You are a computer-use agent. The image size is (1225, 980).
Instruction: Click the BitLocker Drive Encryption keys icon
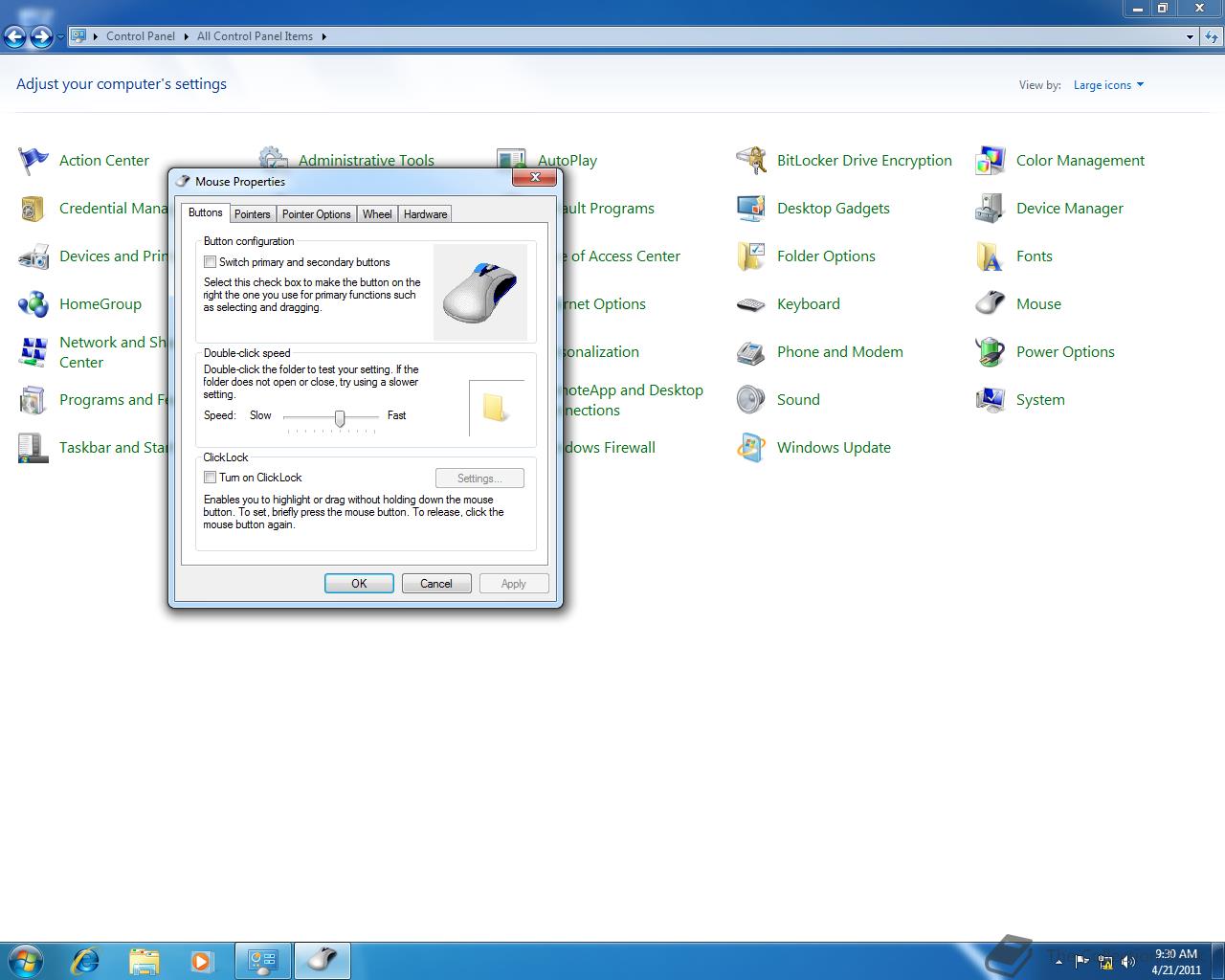(751, 161)
